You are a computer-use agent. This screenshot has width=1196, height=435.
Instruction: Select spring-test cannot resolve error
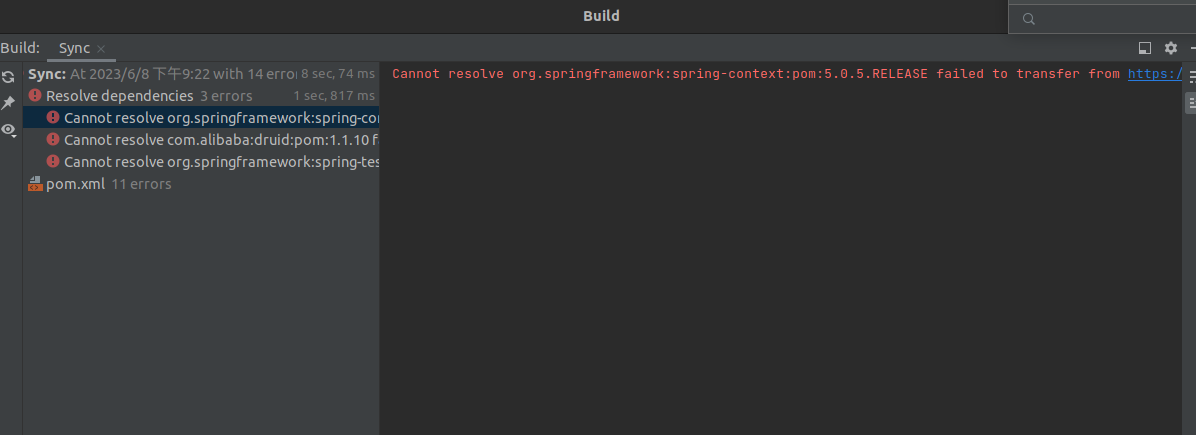coord(220,162)
